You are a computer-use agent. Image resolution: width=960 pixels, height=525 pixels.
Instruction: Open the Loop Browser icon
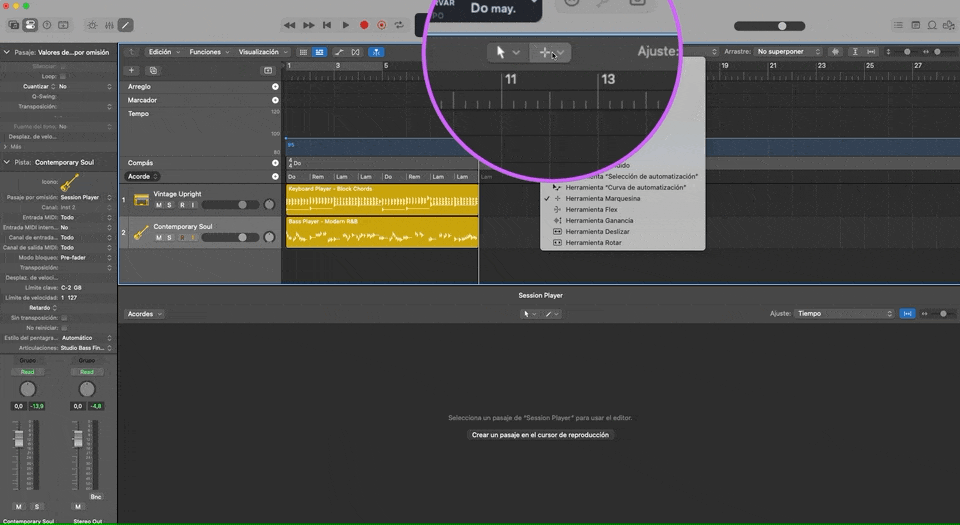point(932,25)
